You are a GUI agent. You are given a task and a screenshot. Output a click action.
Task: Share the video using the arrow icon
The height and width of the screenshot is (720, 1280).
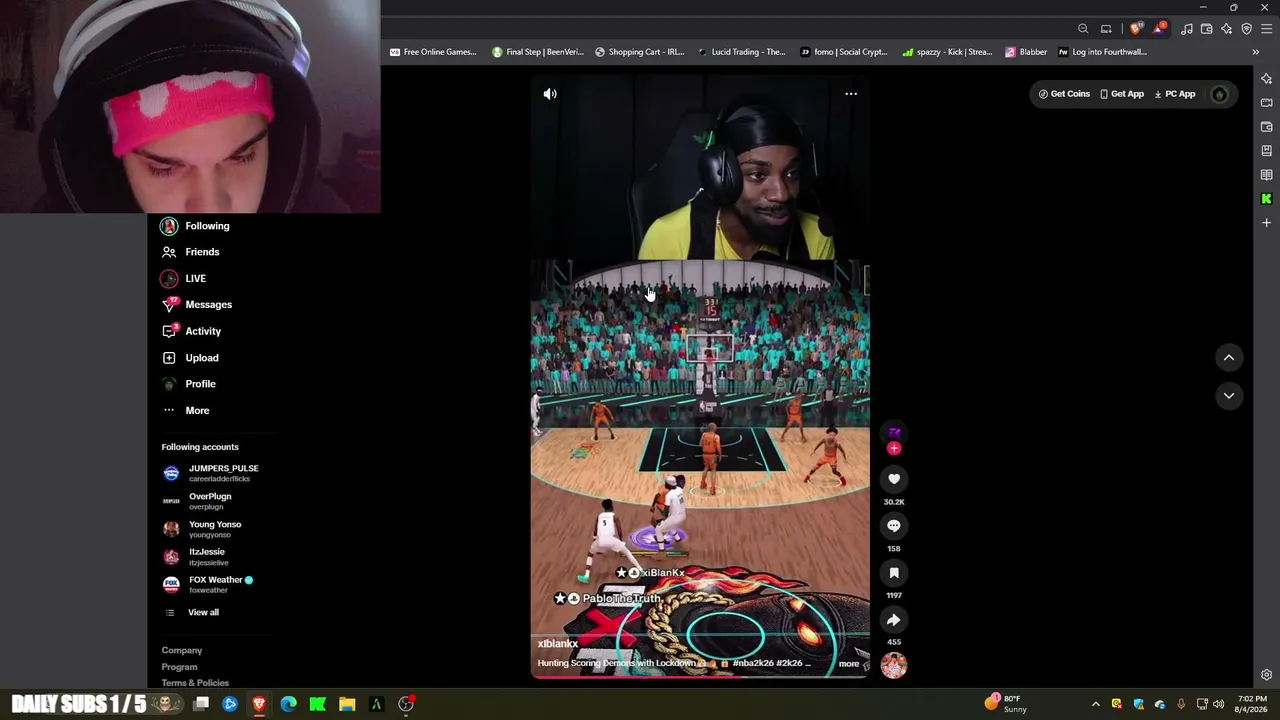[894, 620]
